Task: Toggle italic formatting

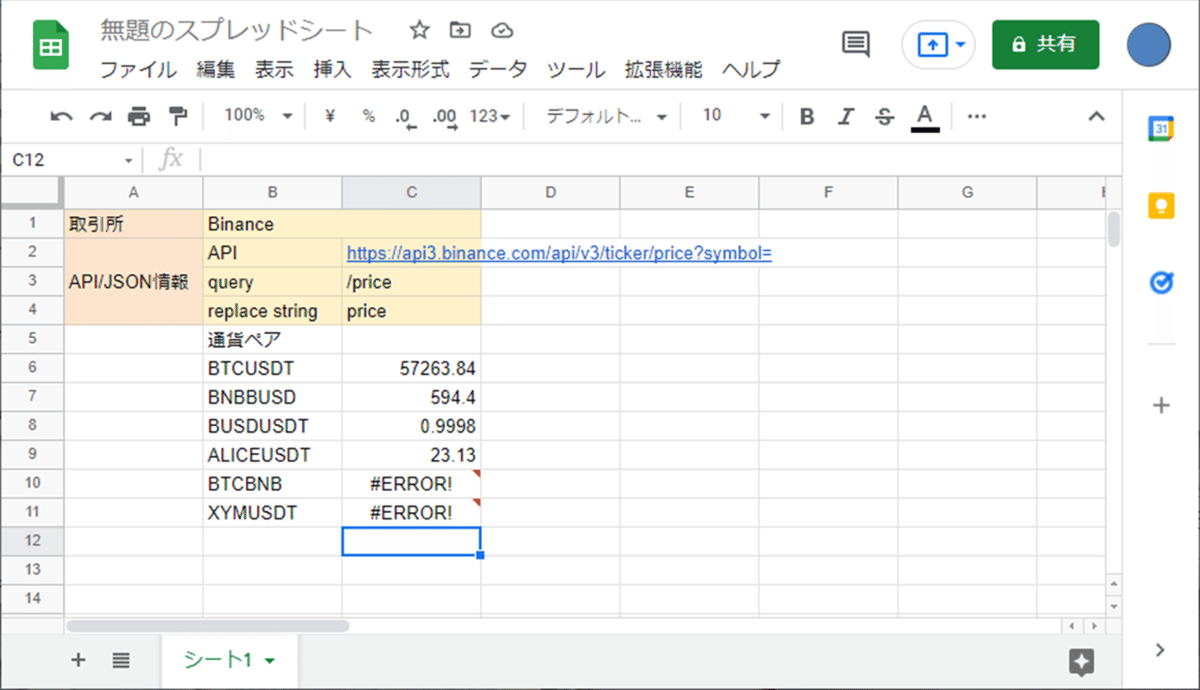Action: click(845, 116)
